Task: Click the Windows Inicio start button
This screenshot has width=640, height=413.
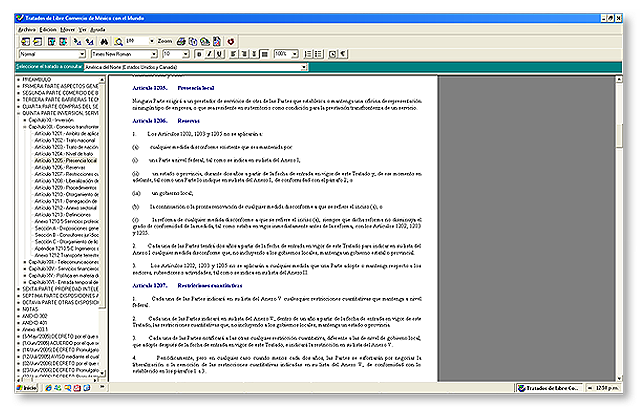Action: (x=27, y=388)
